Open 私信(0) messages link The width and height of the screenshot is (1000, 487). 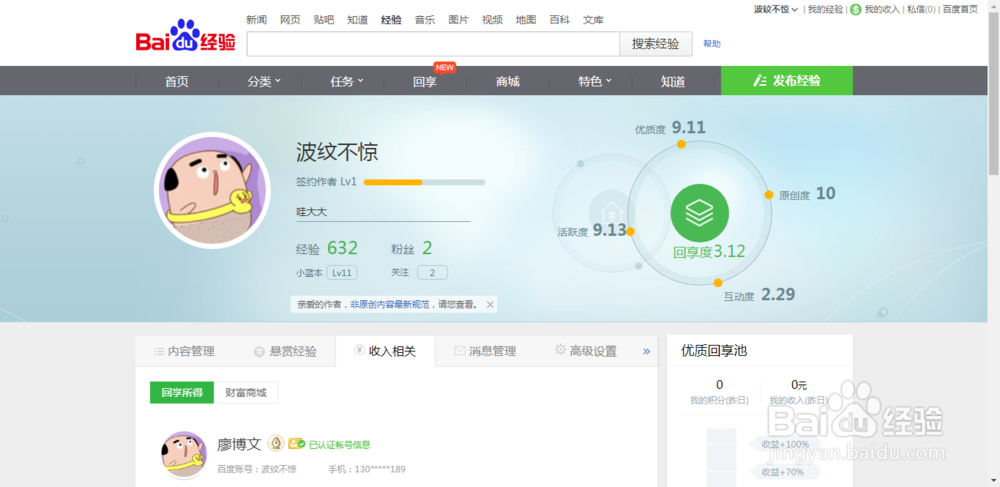pos(922,9)
